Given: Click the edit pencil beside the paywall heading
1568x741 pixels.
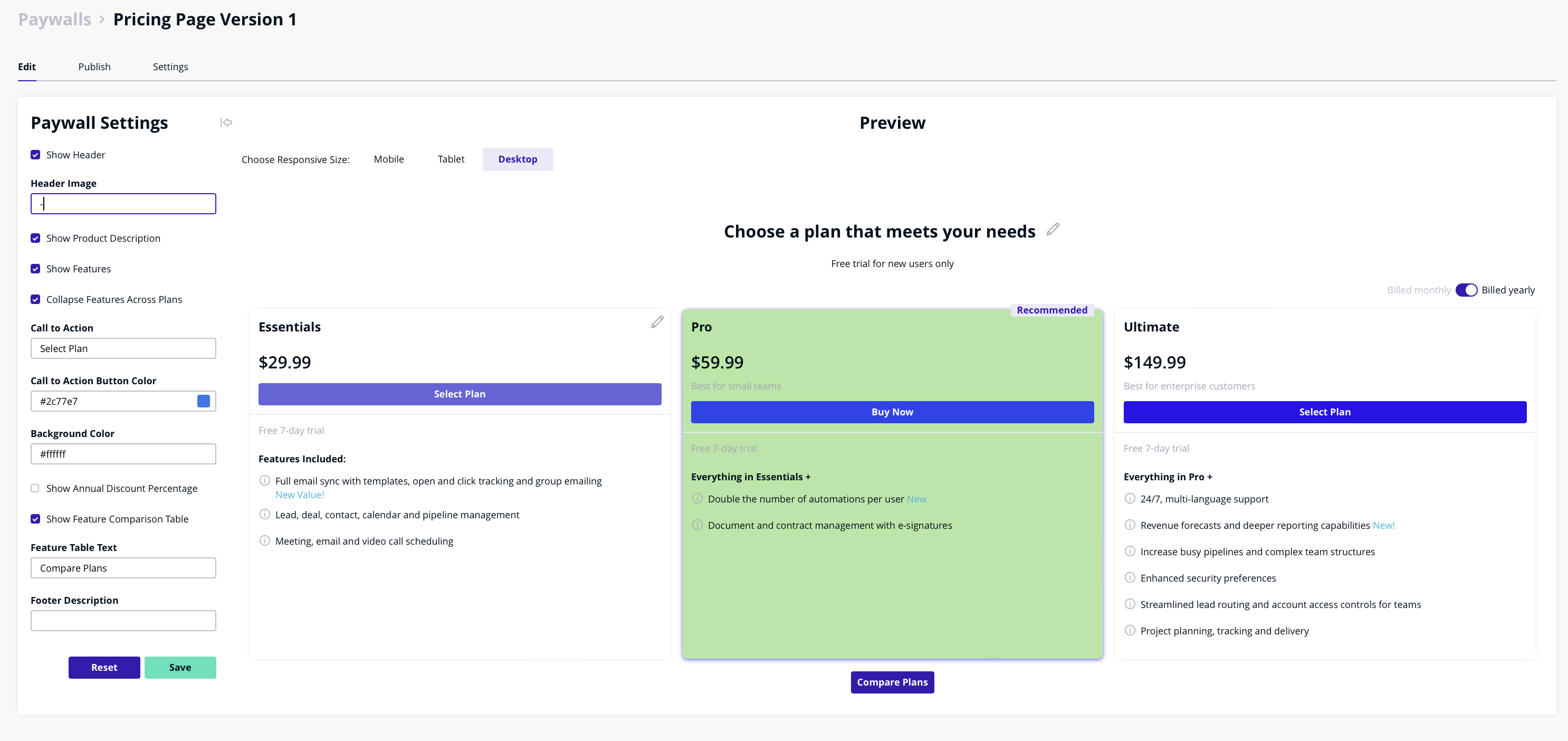Looking at the screenshot, I should click(x=1054, y=230).
